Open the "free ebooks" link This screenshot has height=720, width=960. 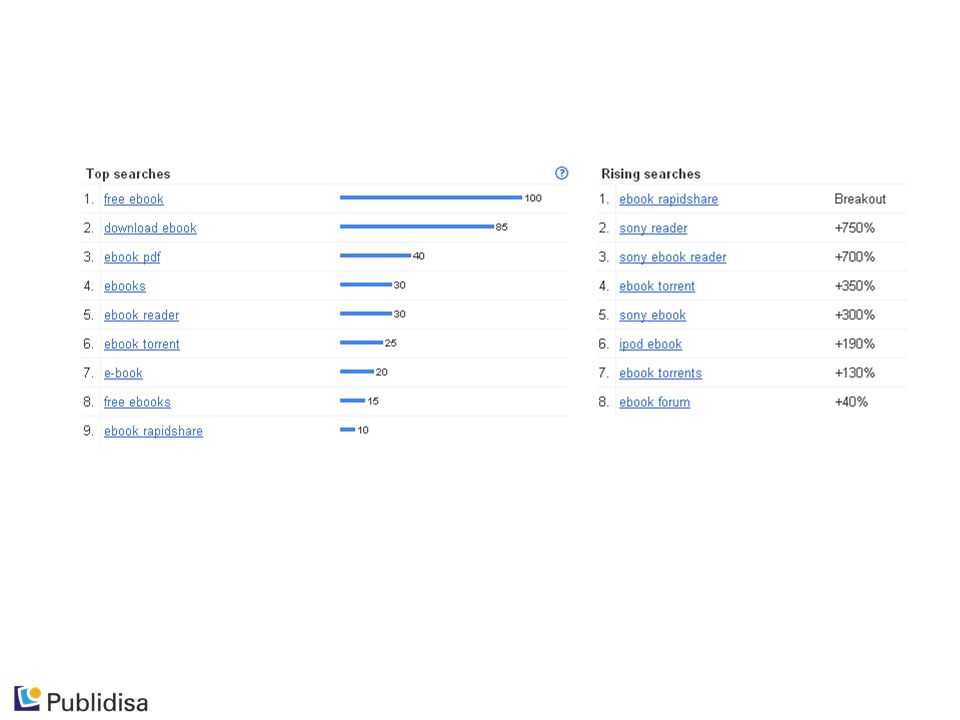coord(137,402)
